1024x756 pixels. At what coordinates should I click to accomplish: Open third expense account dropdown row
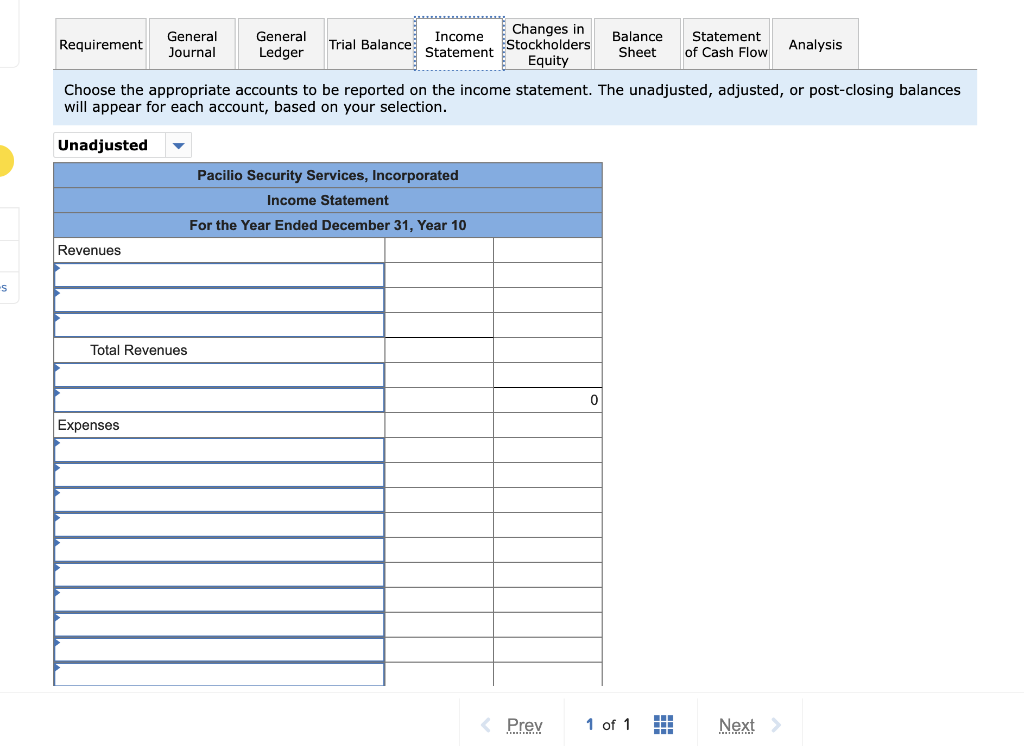(219, 499)
